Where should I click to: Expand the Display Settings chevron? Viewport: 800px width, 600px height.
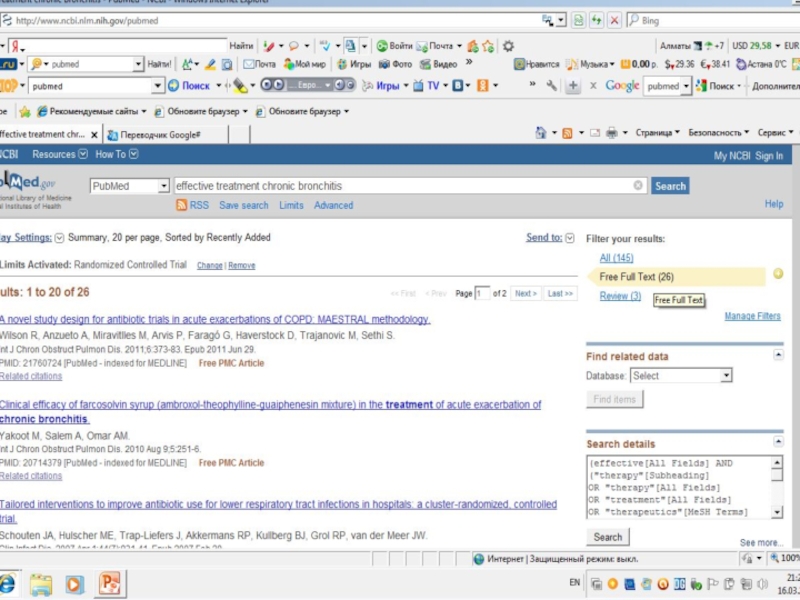point(59,238)
